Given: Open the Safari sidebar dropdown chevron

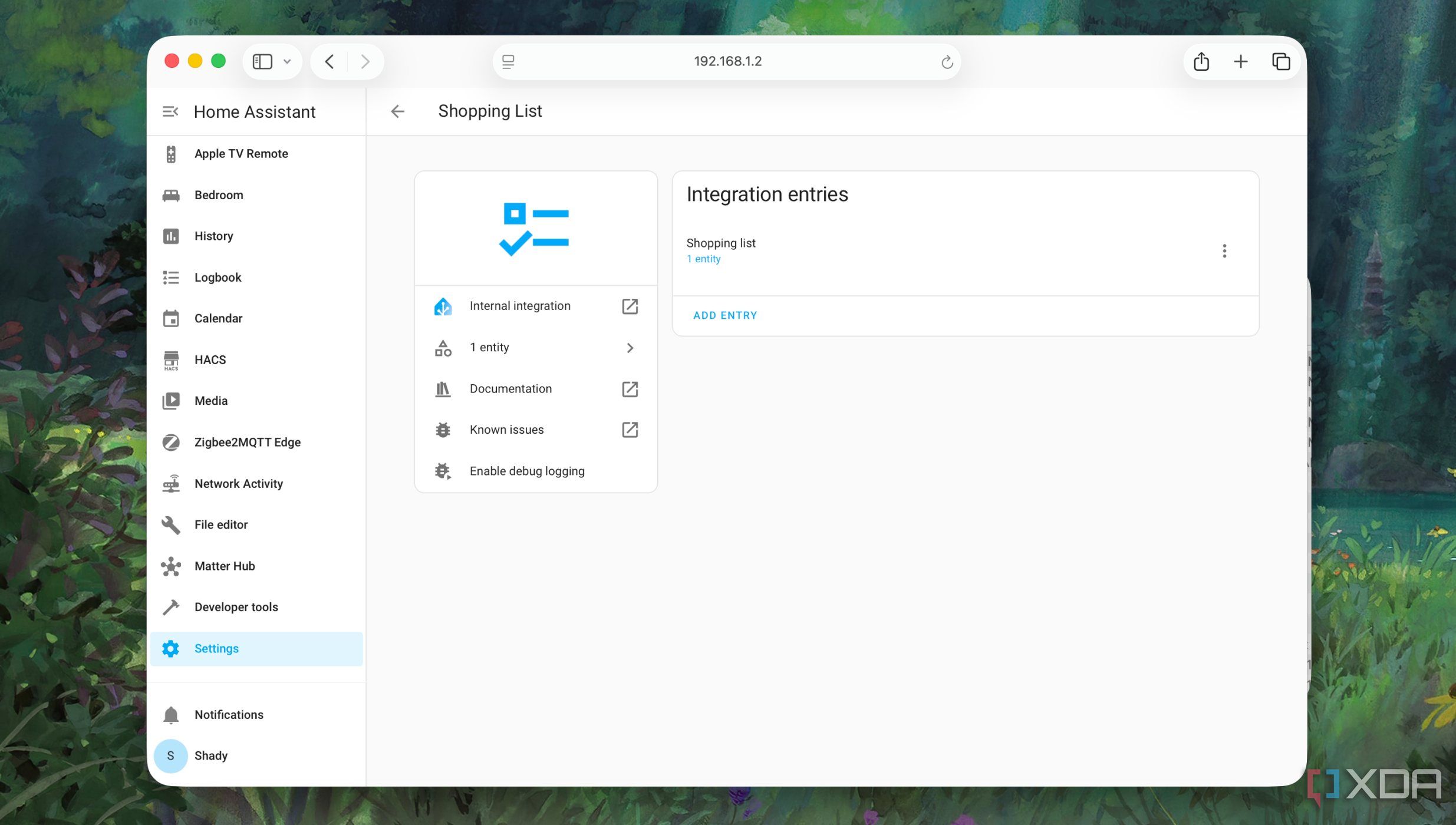Looking at the screenshot, I should coord(287,61).
